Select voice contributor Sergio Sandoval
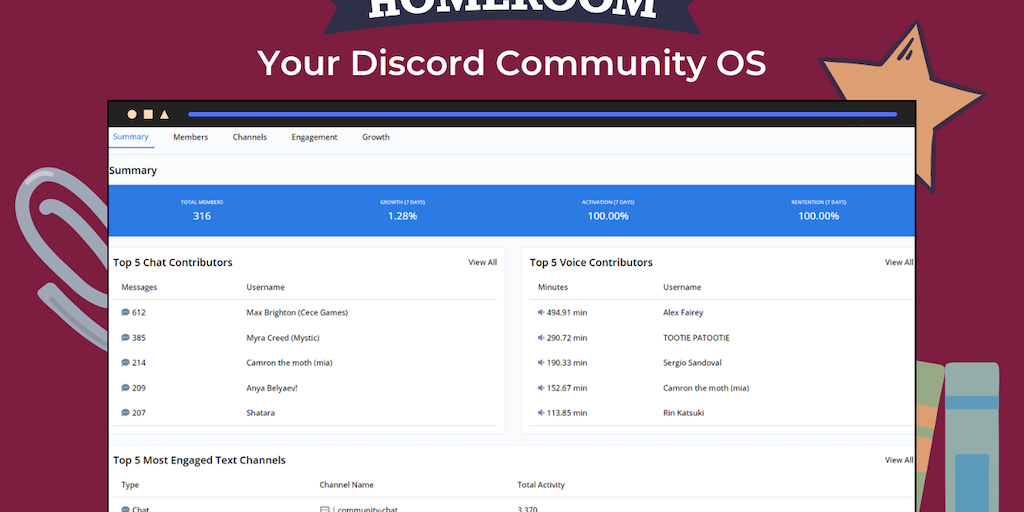This screenshot has width=1024, height=512. point(692,362)
